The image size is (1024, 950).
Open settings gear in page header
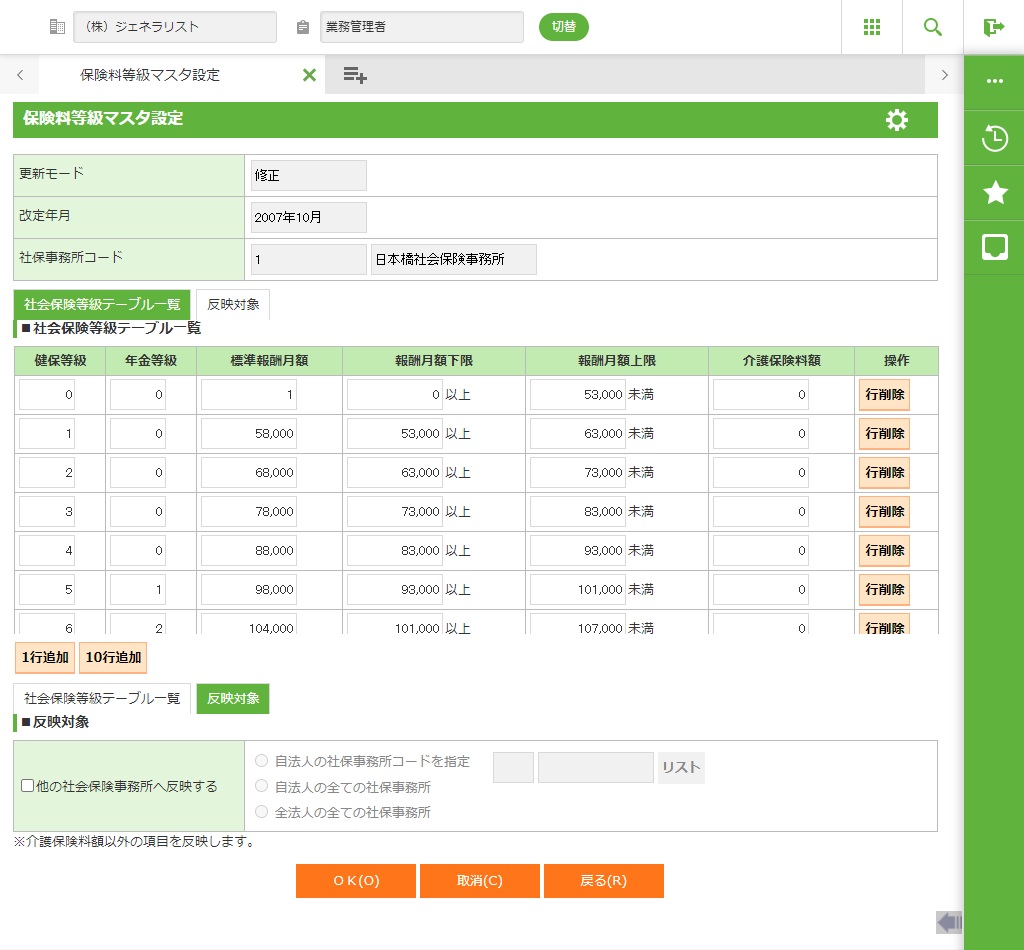897,120
